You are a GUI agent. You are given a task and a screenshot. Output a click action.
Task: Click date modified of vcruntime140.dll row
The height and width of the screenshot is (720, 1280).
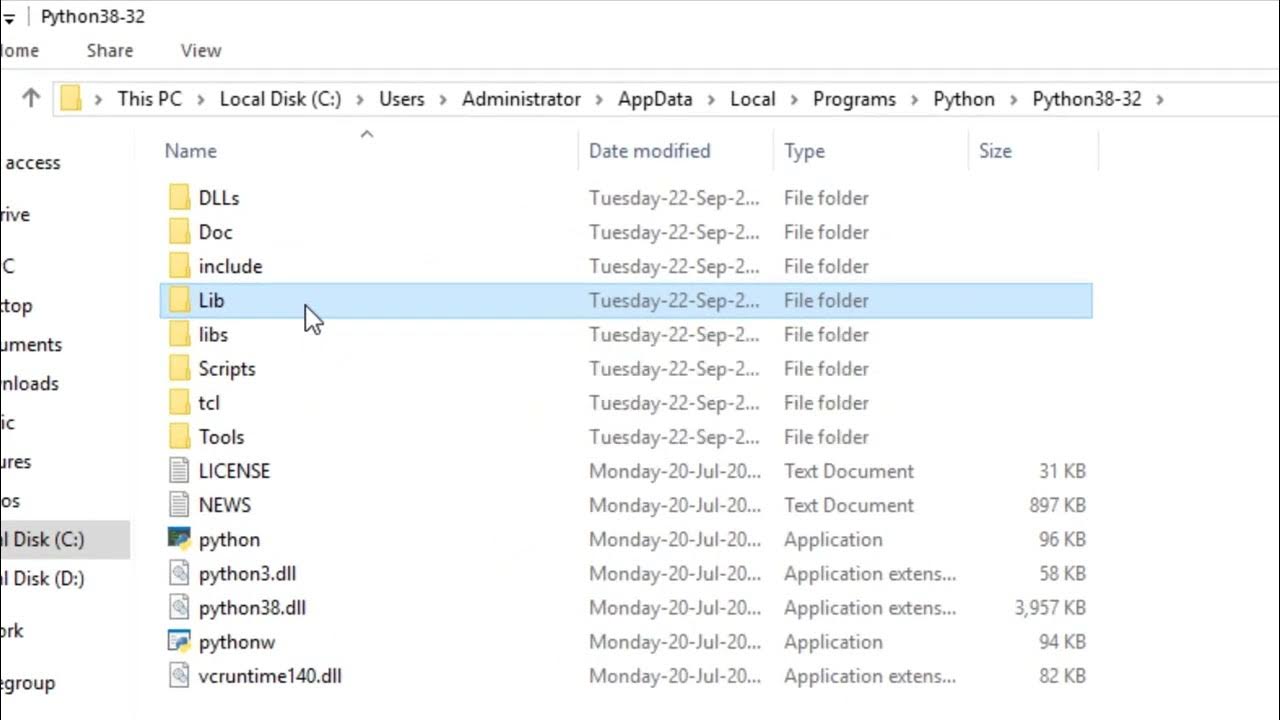tap(675, 676)
